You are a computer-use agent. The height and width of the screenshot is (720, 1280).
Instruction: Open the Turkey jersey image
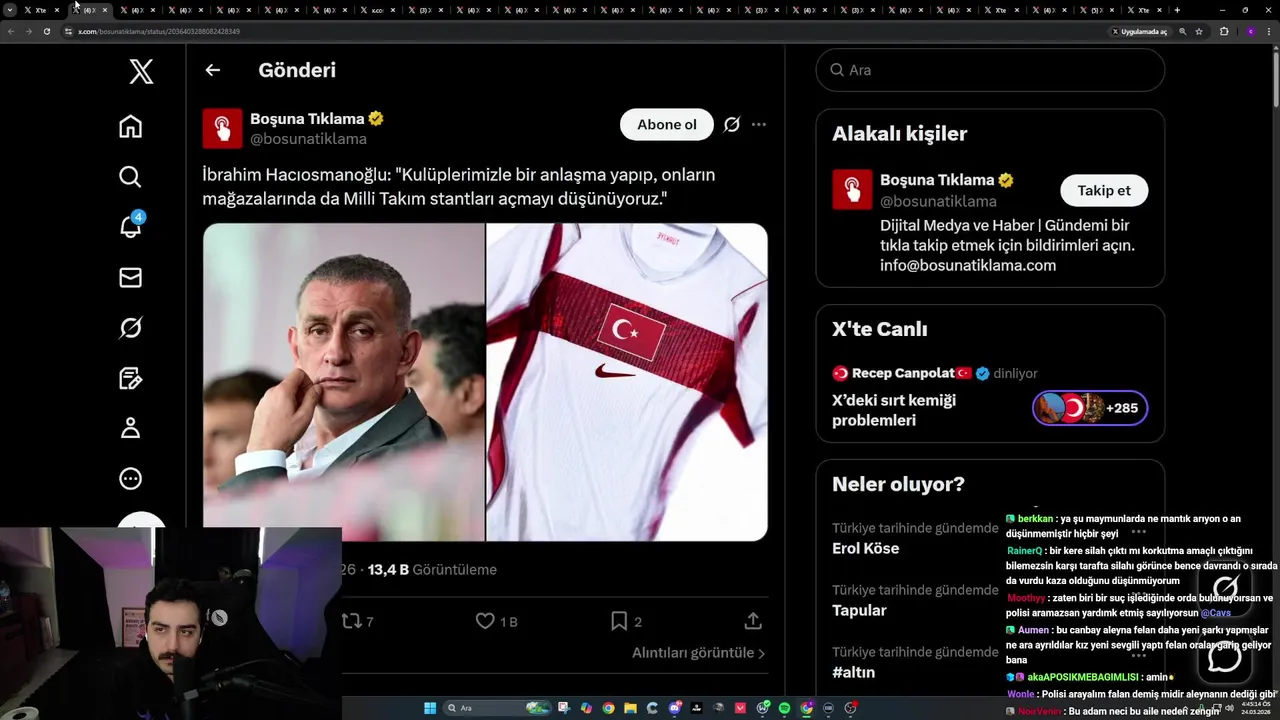627,382
